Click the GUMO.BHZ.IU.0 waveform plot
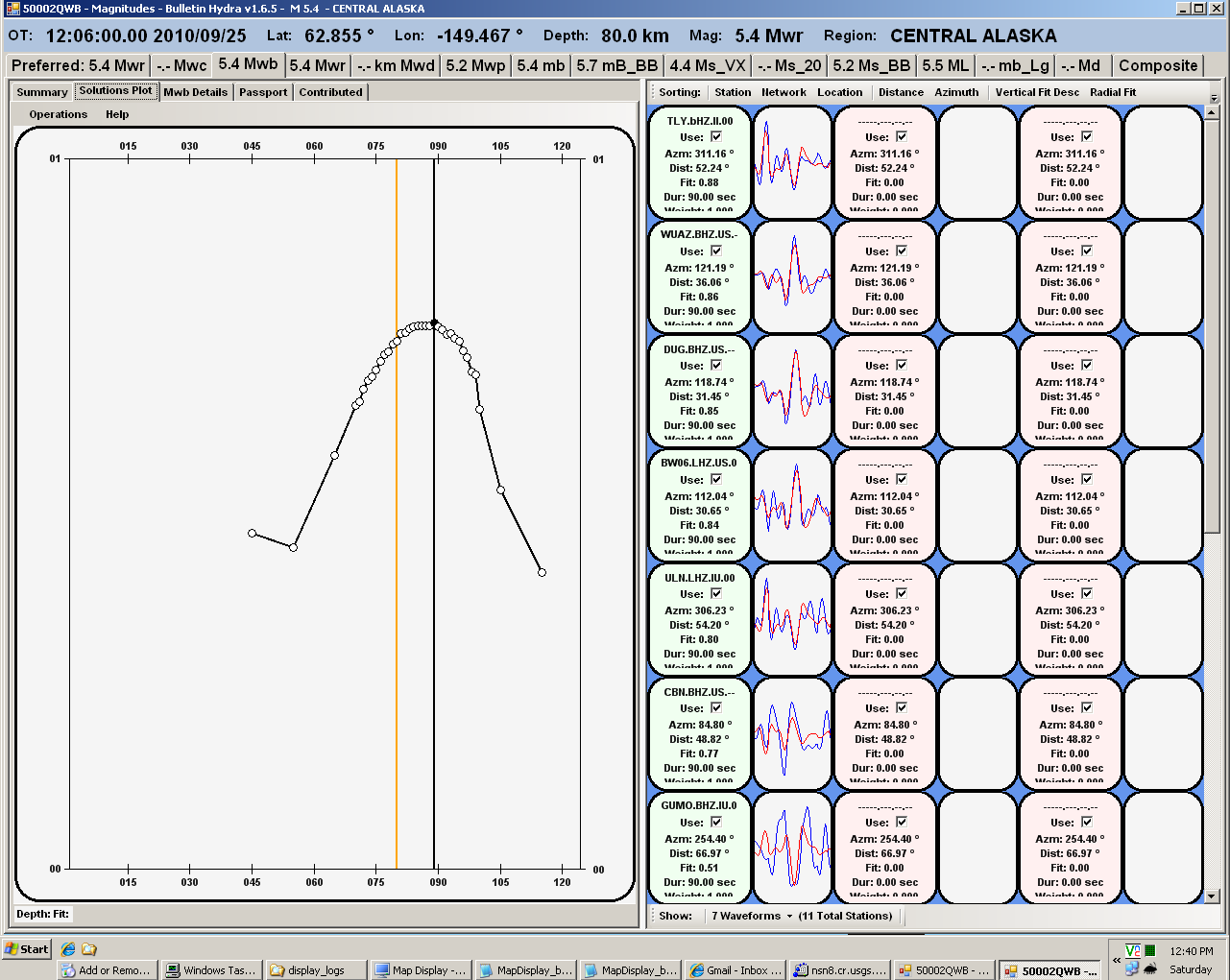 point(792,848)
